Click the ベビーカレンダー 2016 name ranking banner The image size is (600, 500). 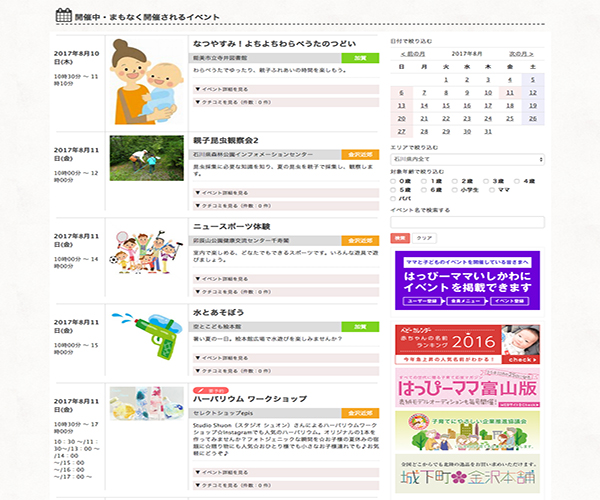click(467, 345)
